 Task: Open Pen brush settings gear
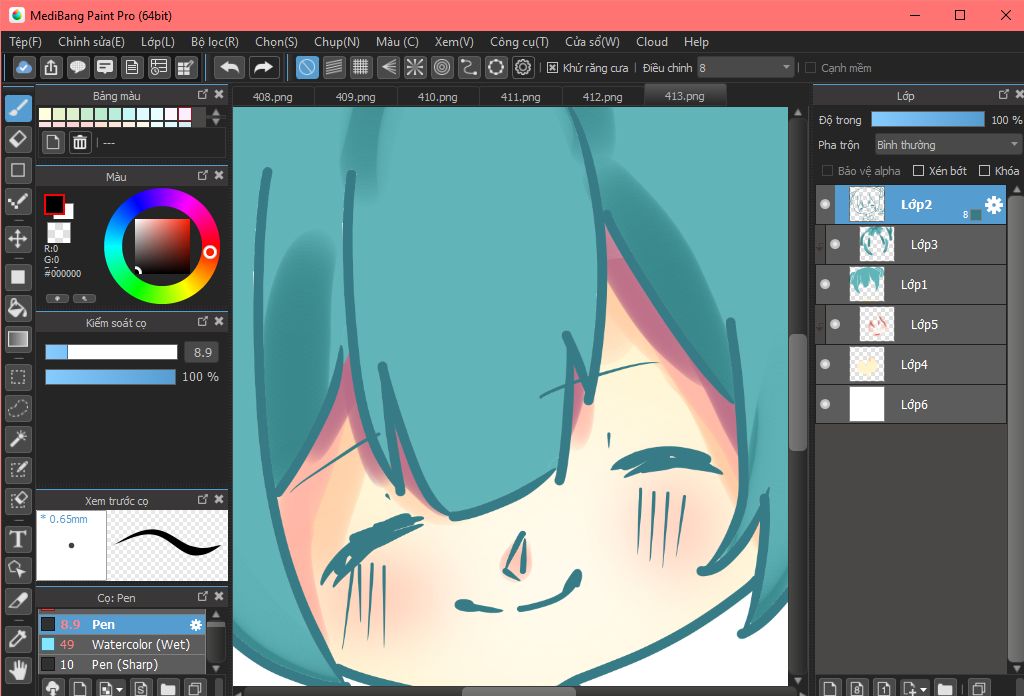195,625
